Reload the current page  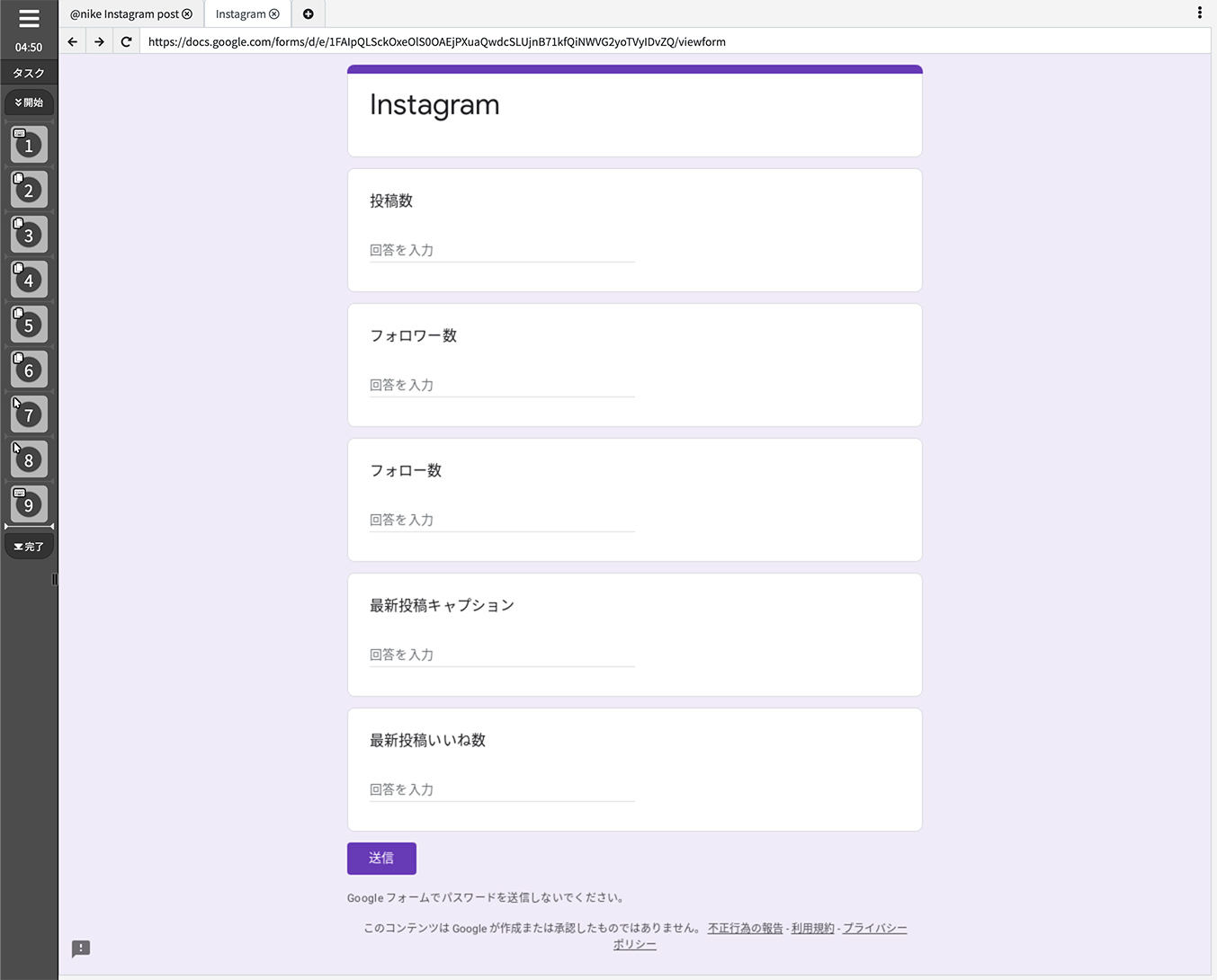(126, 41)
